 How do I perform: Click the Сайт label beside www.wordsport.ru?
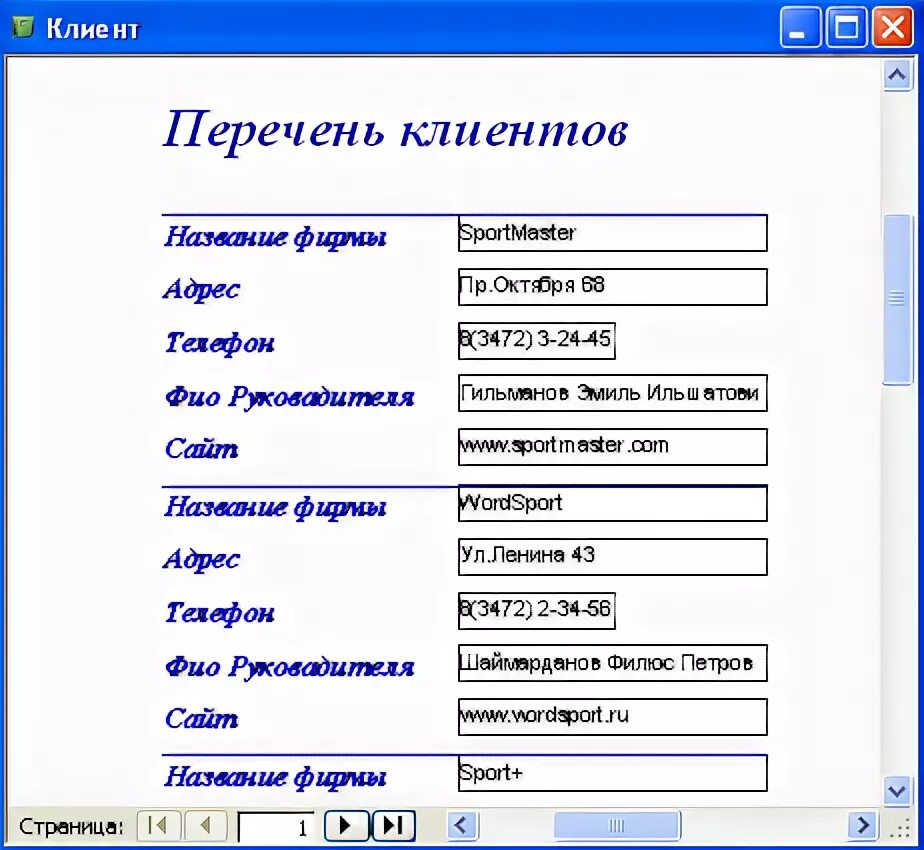coord(202,719)
